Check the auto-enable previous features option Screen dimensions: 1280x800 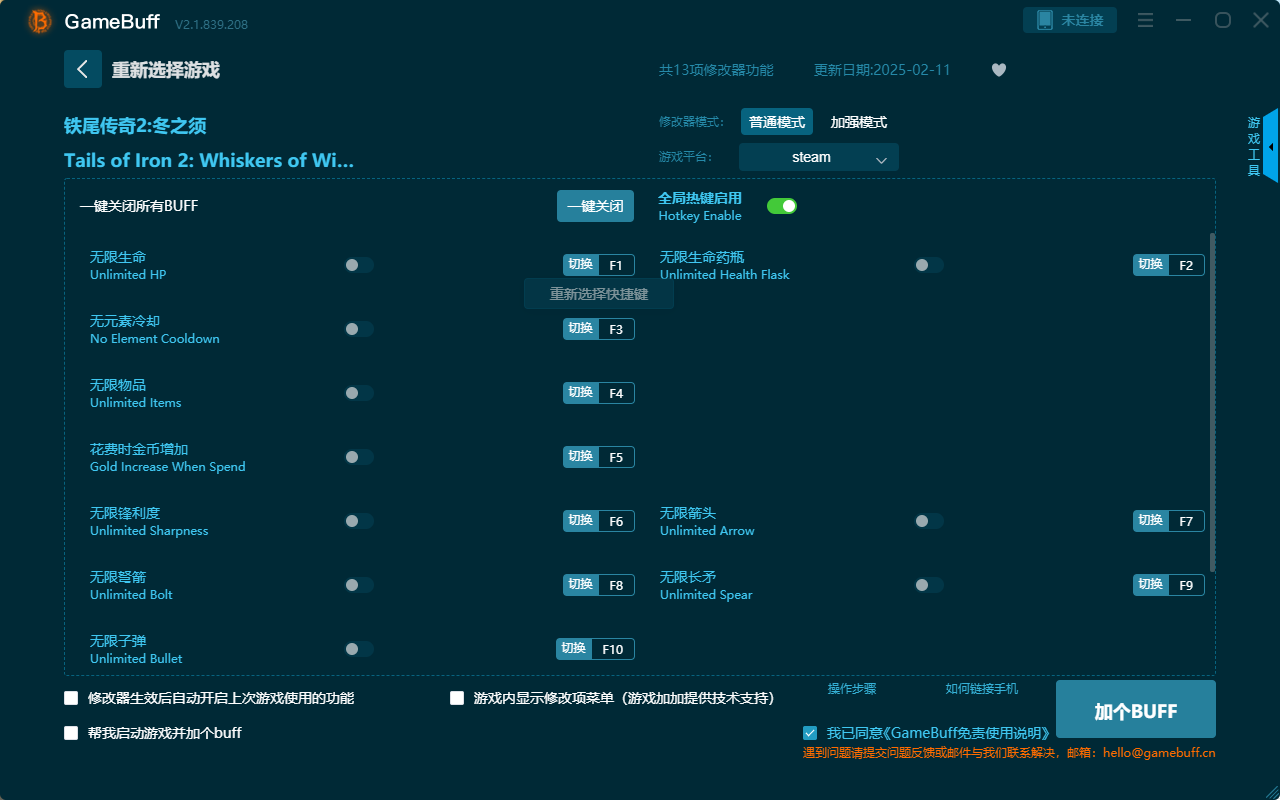click(71, 698)
